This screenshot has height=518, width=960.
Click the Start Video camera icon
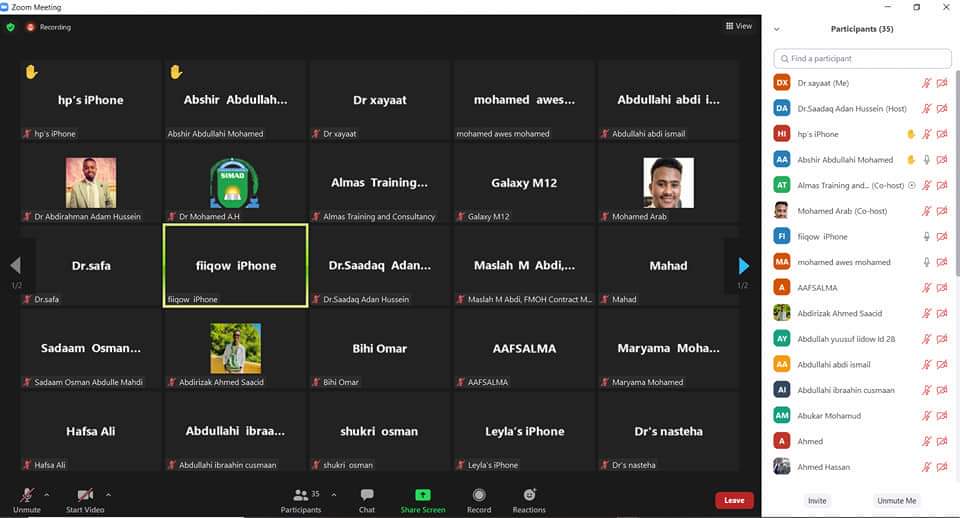(85, 495)
